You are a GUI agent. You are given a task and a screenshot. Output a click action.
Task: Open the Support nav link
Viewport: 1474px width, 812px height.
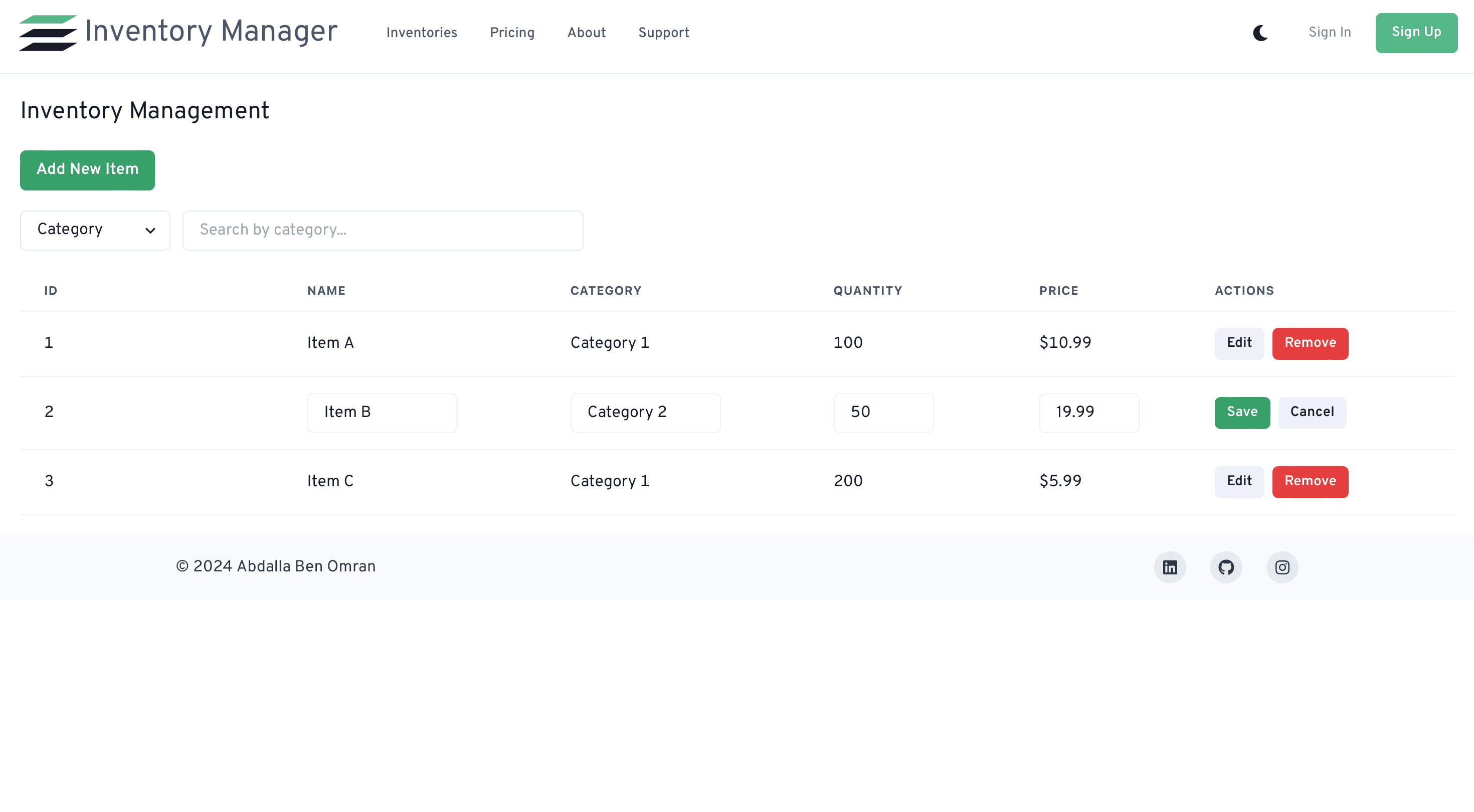[x=663, y=33]
